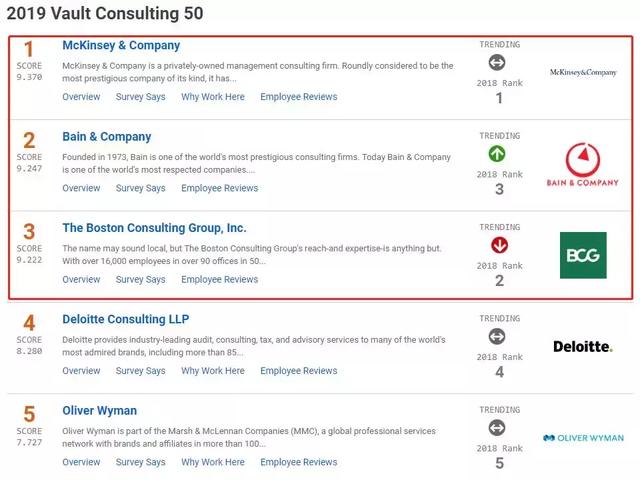Viewport: 640px width, 480px height.
Task: Click McKinsey's unchanged trending arrow icon
Action: (497, 62)
